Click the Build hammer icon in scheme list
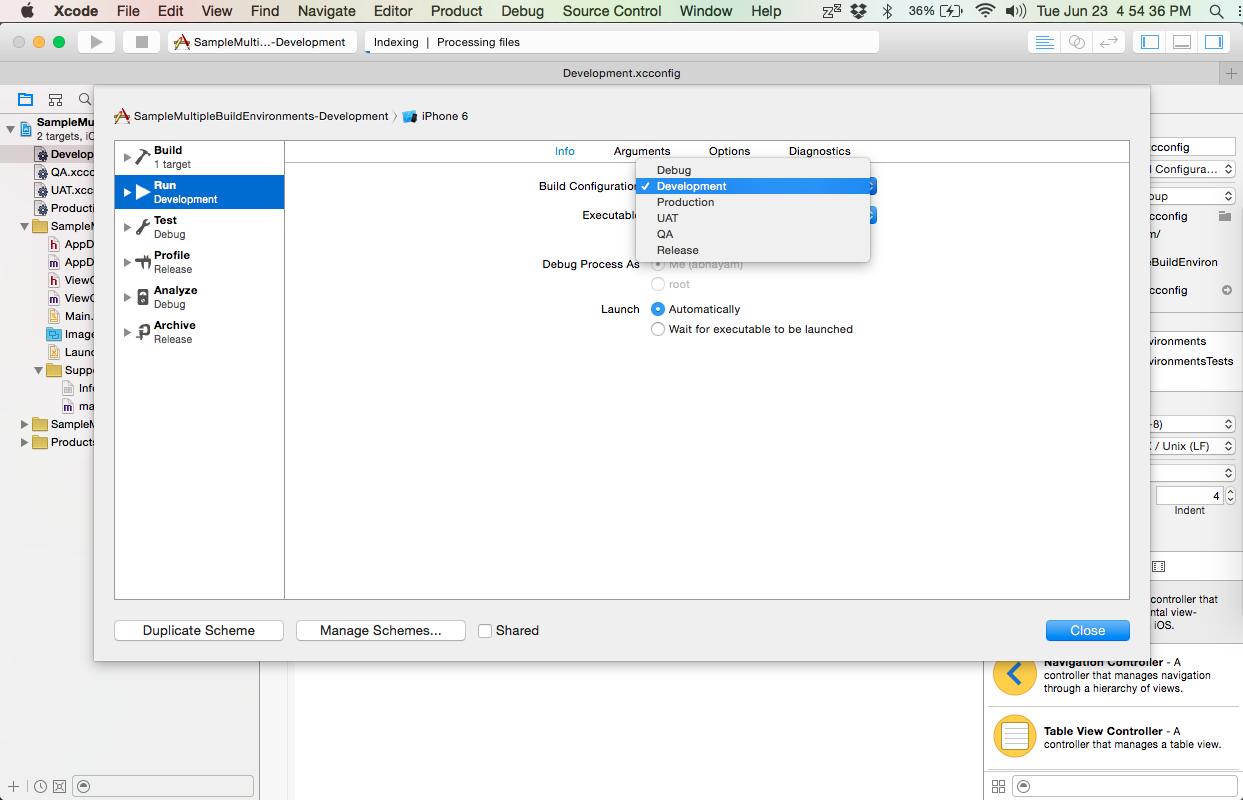 tap(143, 157)
